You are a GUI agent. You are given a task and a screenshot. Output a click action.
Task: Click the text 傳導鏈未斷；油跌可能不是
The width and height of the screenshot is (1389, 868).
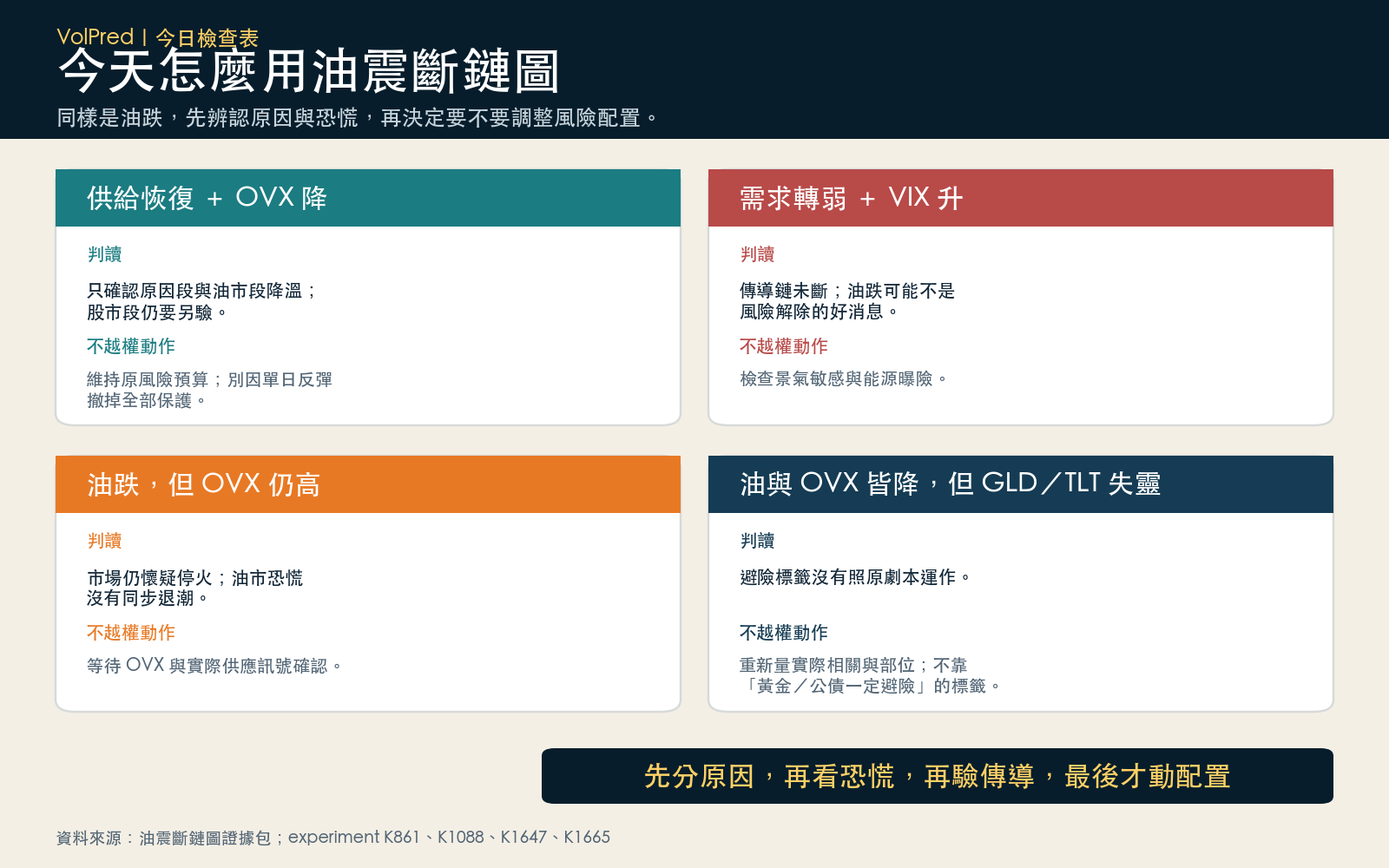847,291
